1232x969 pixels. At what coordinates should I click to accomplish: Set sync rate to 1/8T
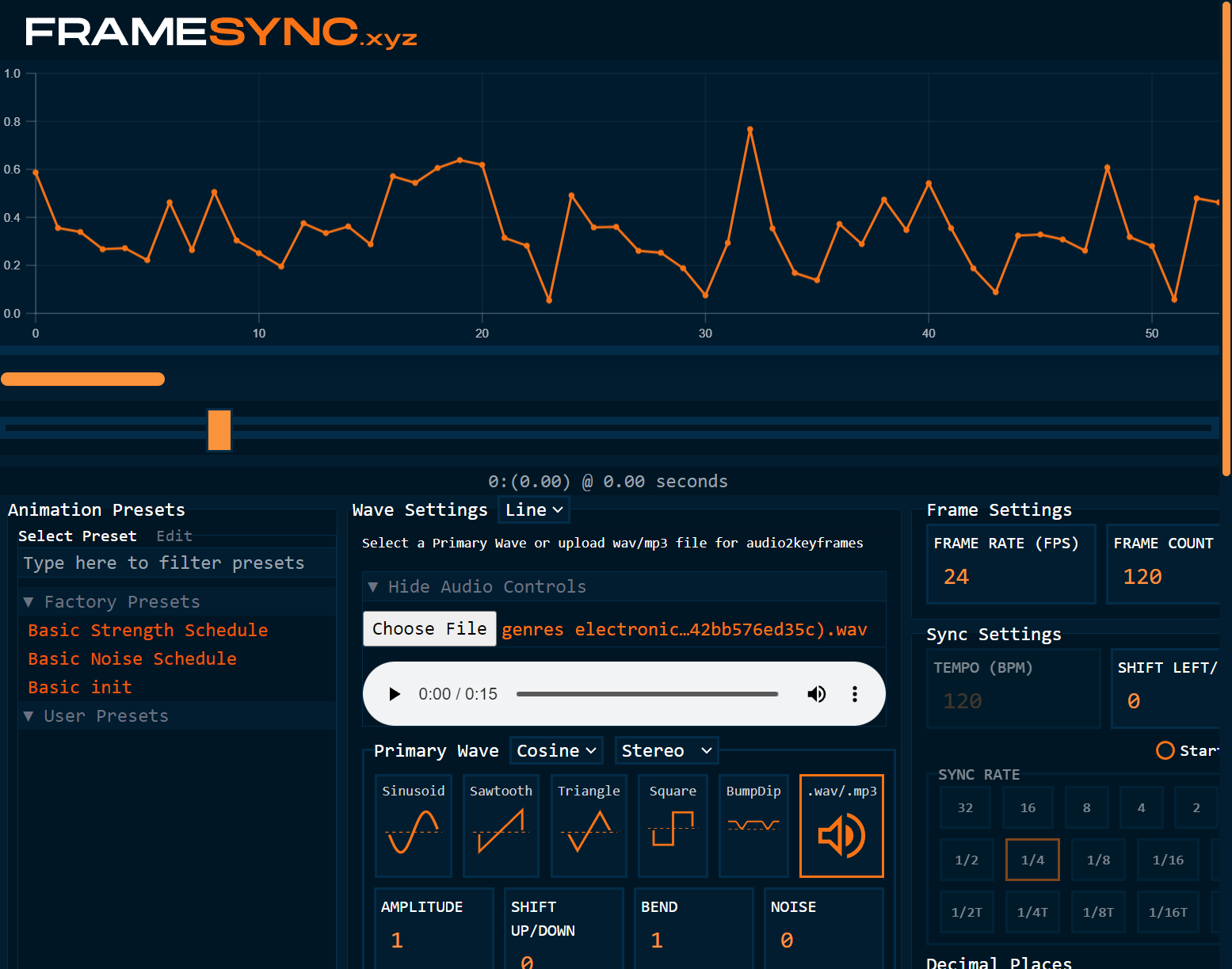coord(1098,912)
